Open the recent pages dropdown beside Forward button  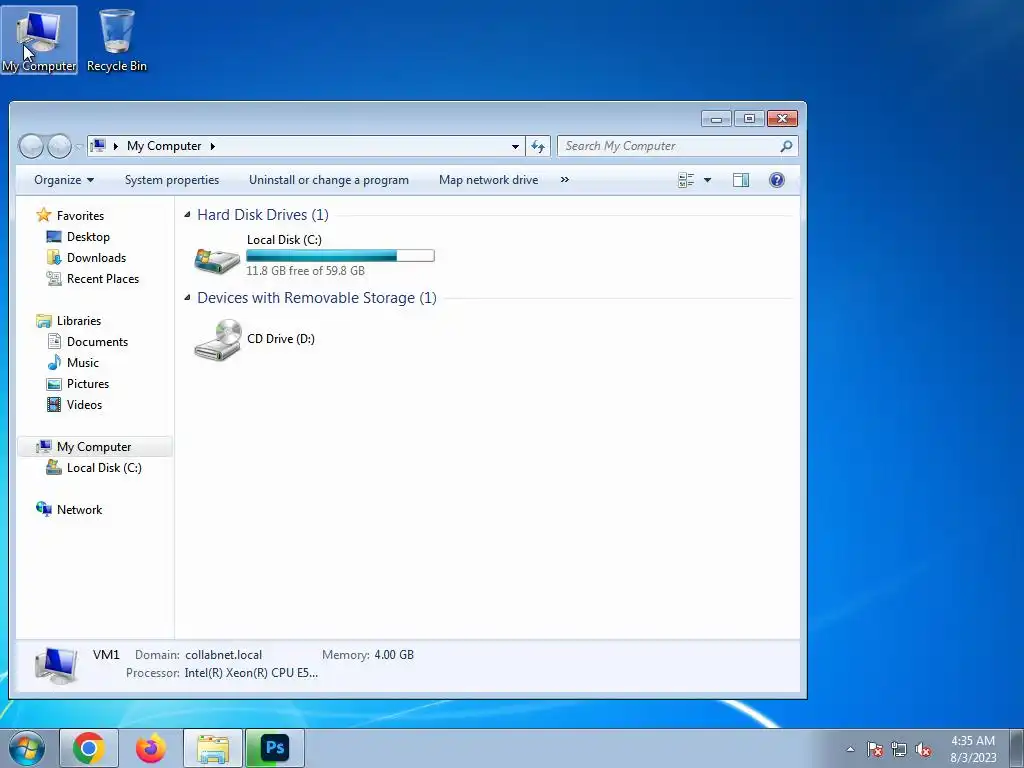point(78,147)
